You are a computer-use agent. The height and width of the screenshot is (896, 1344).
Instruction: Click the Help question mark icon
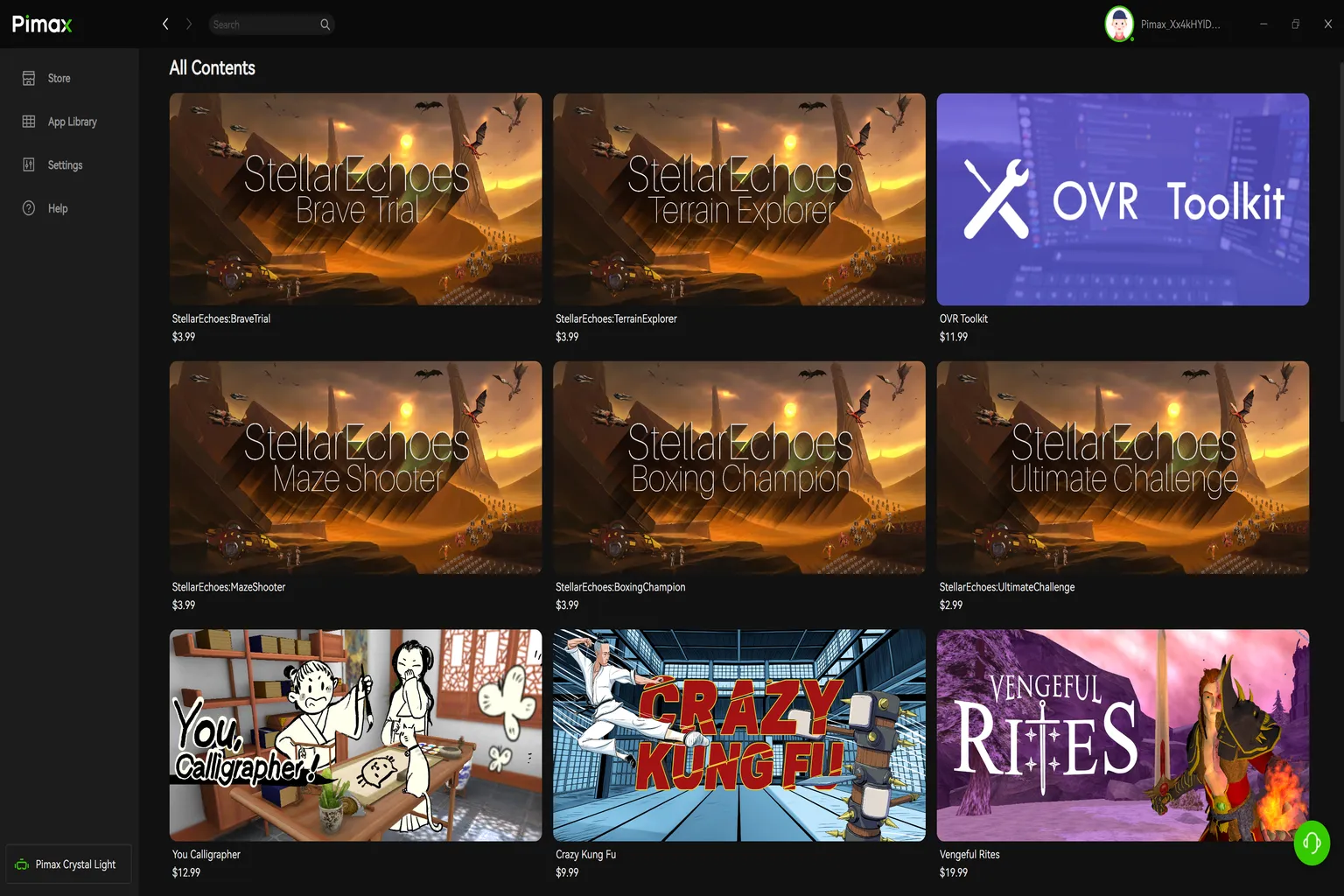[x=29, y=208]
